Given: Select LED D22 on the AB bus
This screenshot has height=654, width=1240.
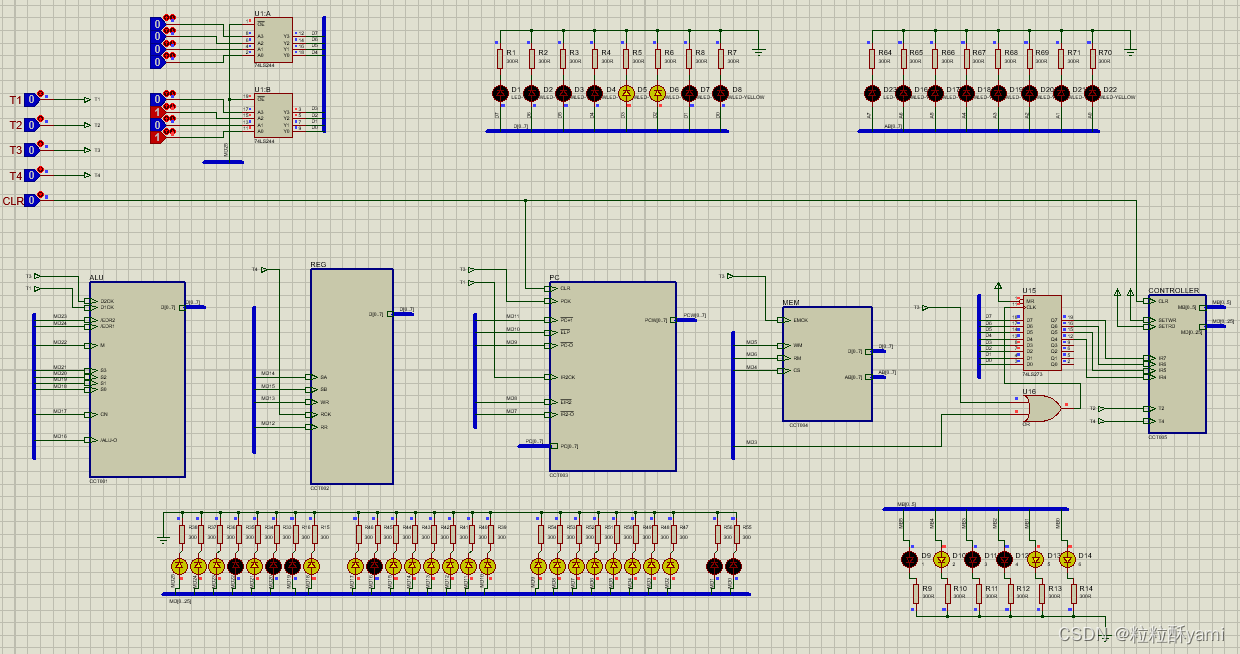Looking at the screenshot, I should (x=1092, y=93).
